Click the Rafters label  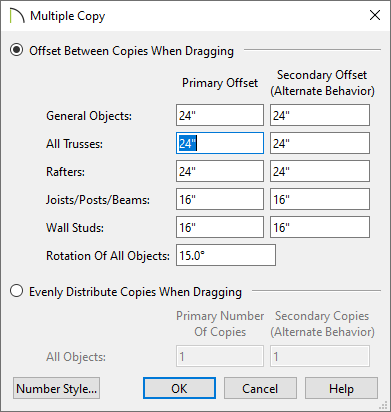click(65, 172)
